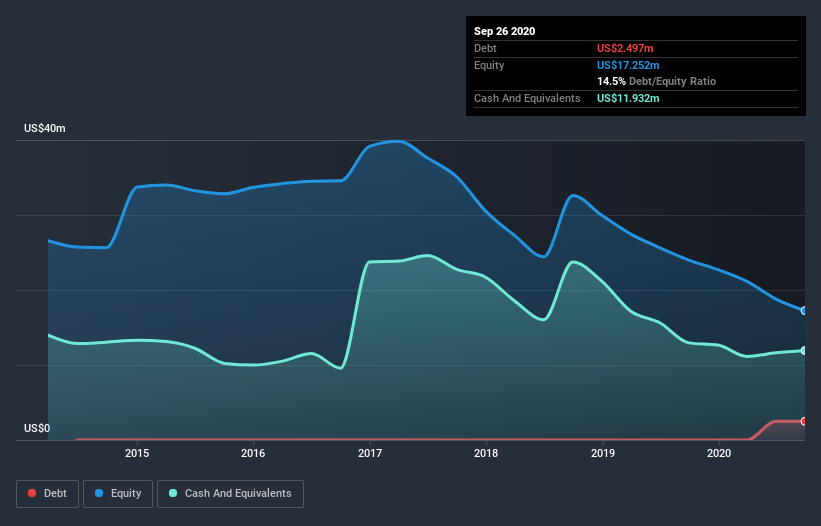
Task: Click Cash And Equivalents label in tooltip
Action: 527,98
